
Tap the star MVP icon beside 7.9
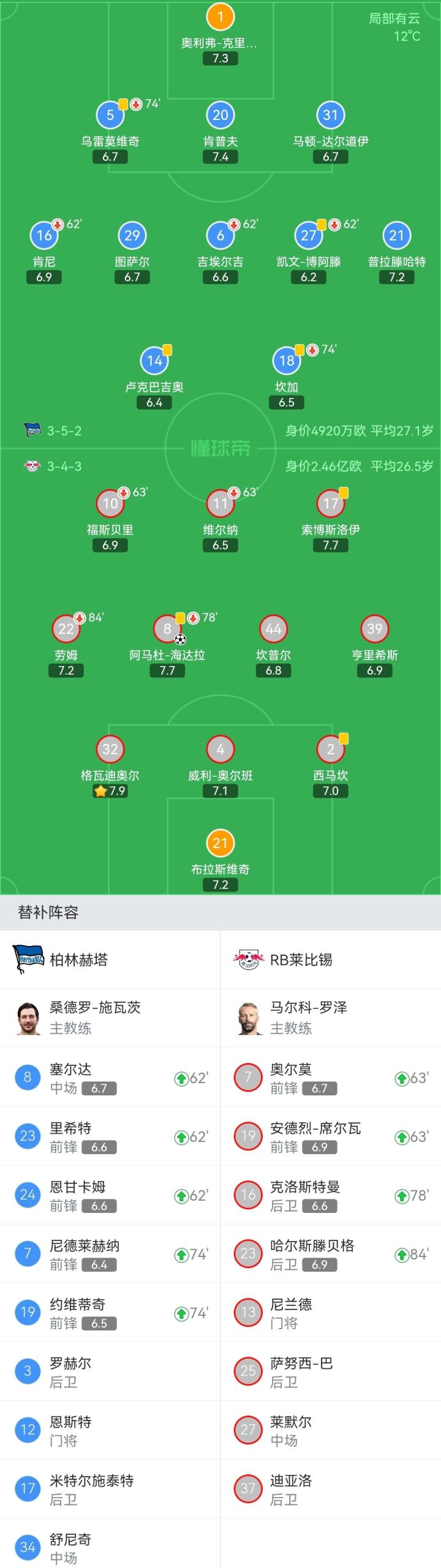coord(100,791)
